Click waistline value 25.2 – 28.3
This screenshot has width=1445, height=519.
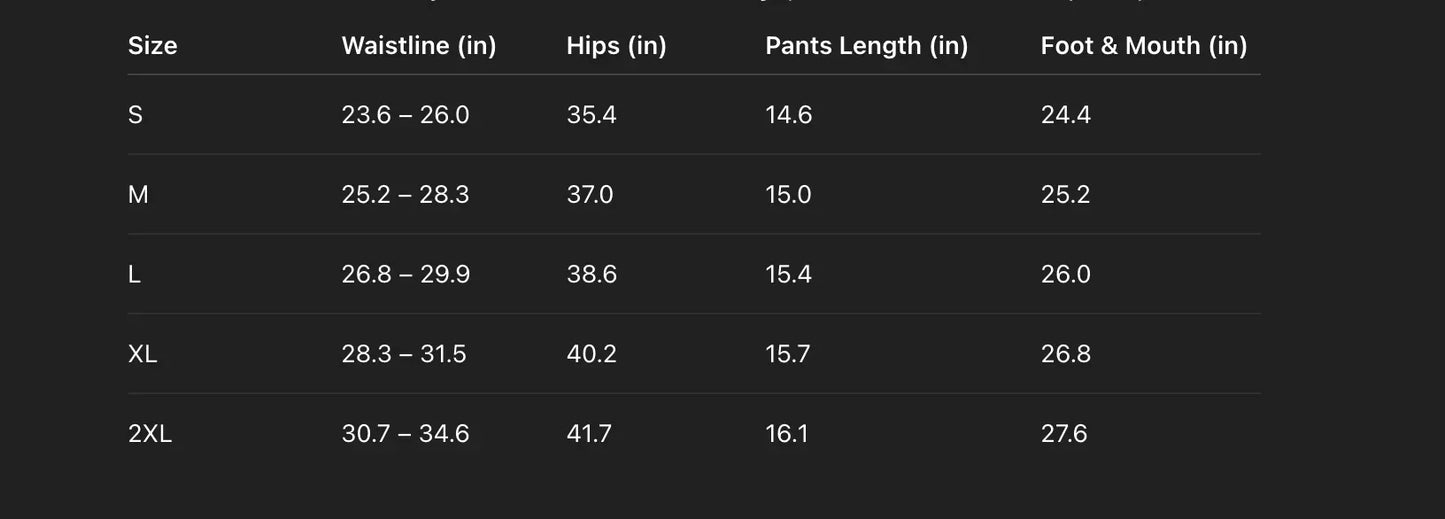(x=405, y=195)
